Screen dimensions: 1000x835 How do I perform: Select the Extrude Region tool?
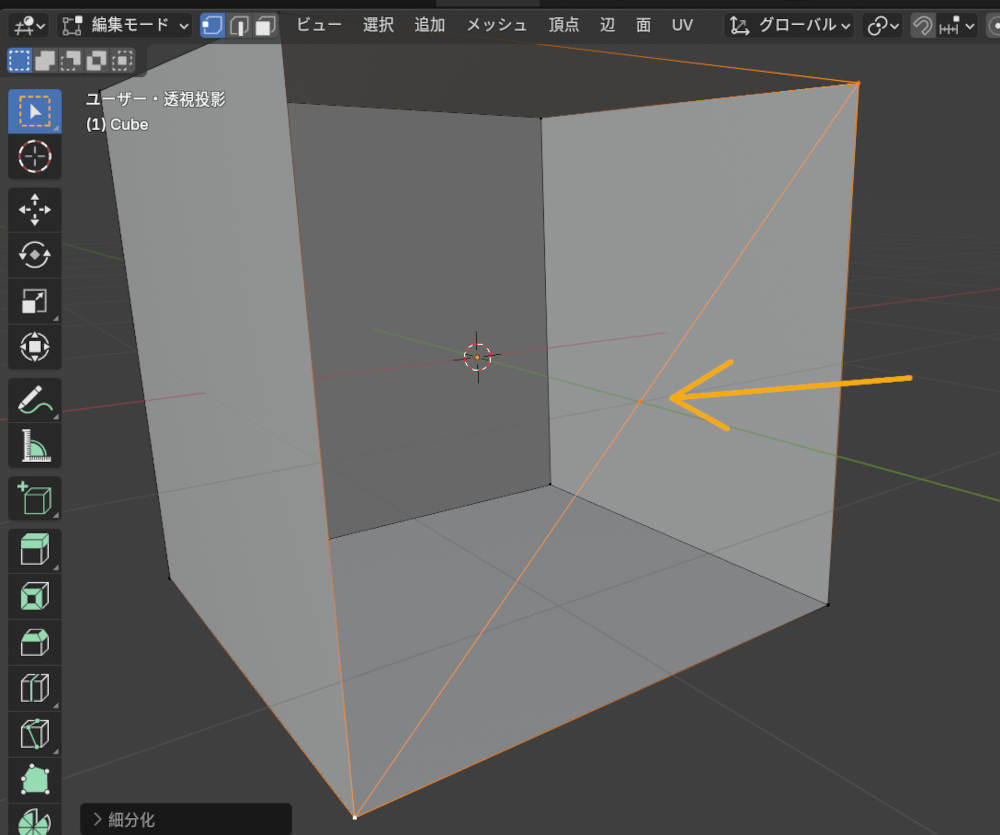(35, 548)
